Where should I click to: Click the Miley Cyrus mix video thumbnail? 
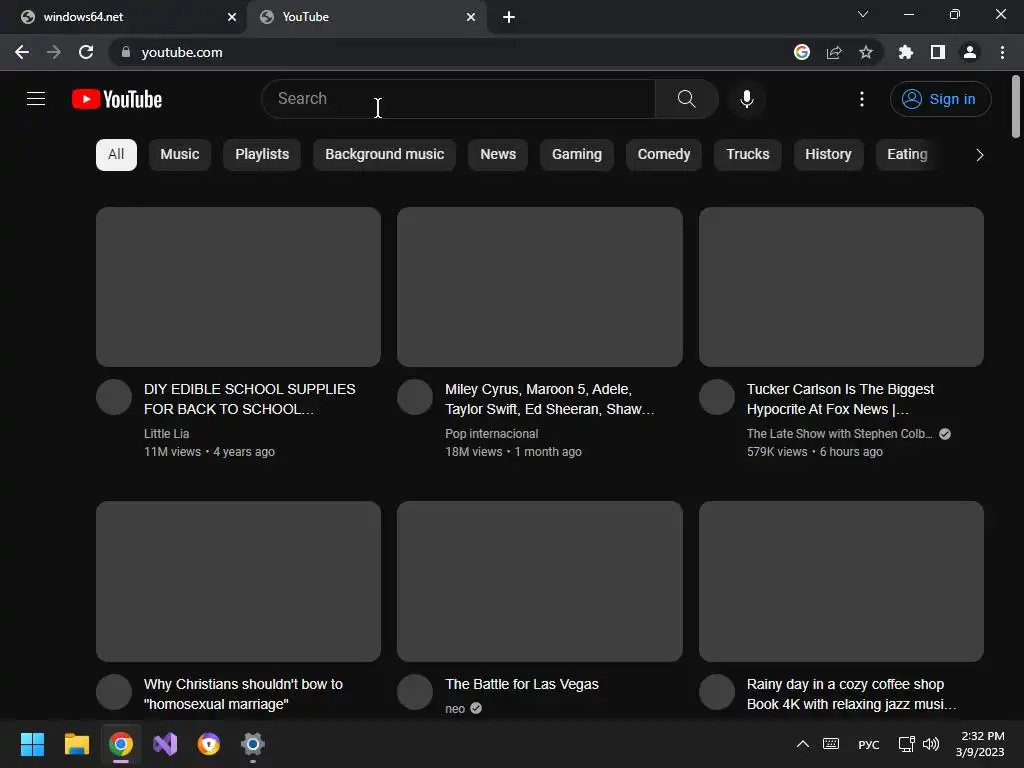pyautogui.click(x=540, y=287)
